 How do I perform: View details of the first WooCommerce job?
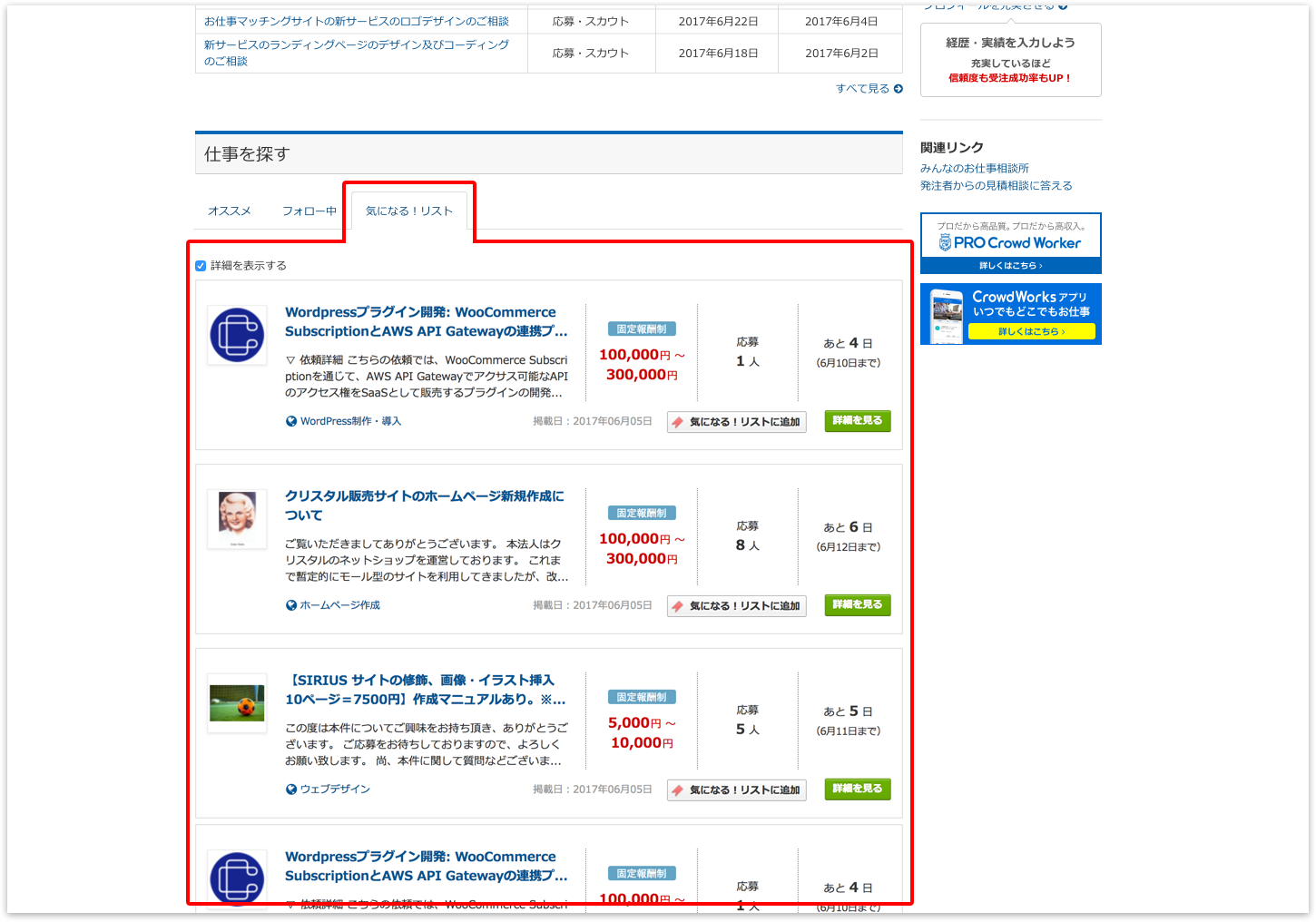857,421
